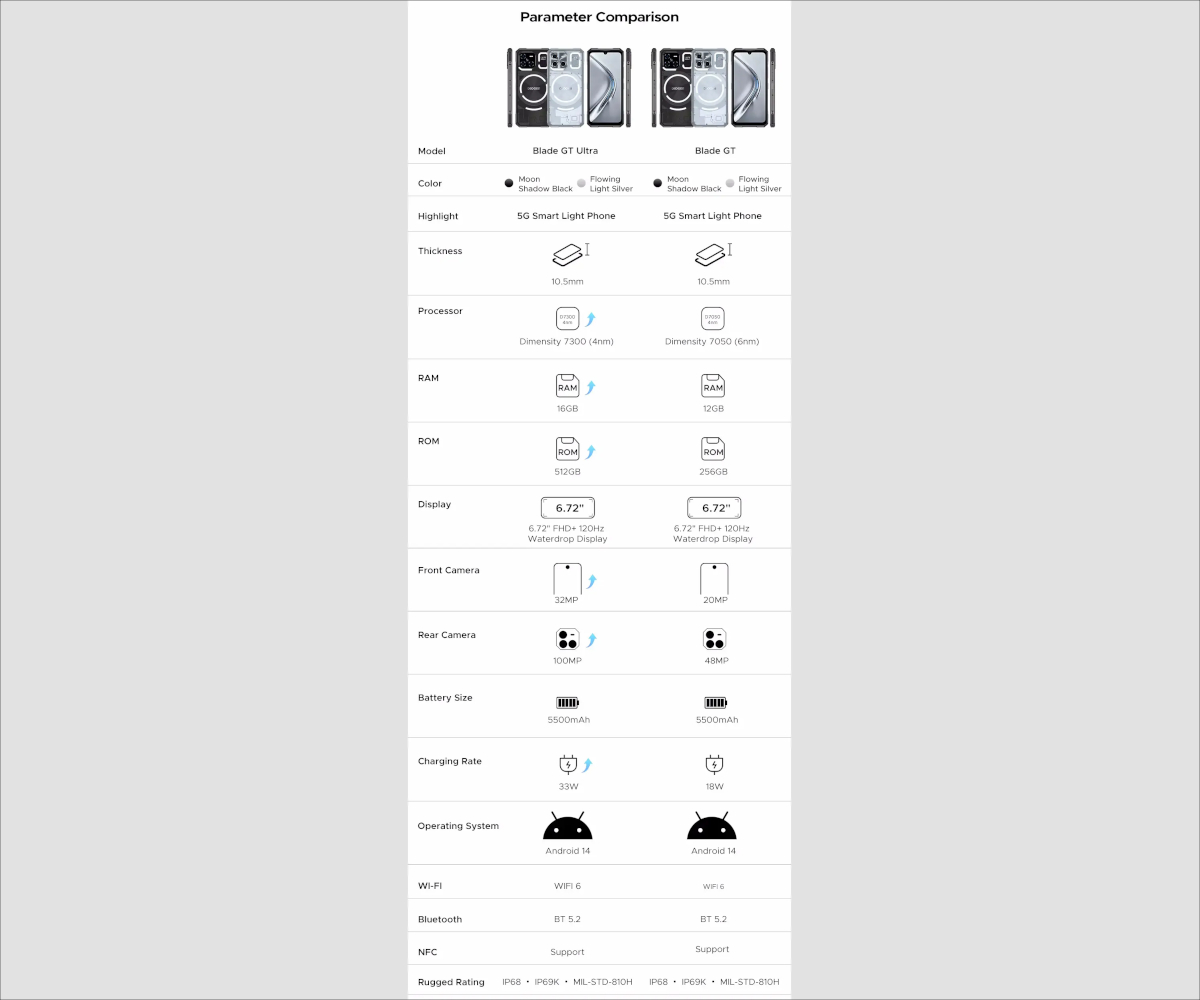Select Flowing Light Silver for Blade GT
The image size is (1200, 1000).
730,184
